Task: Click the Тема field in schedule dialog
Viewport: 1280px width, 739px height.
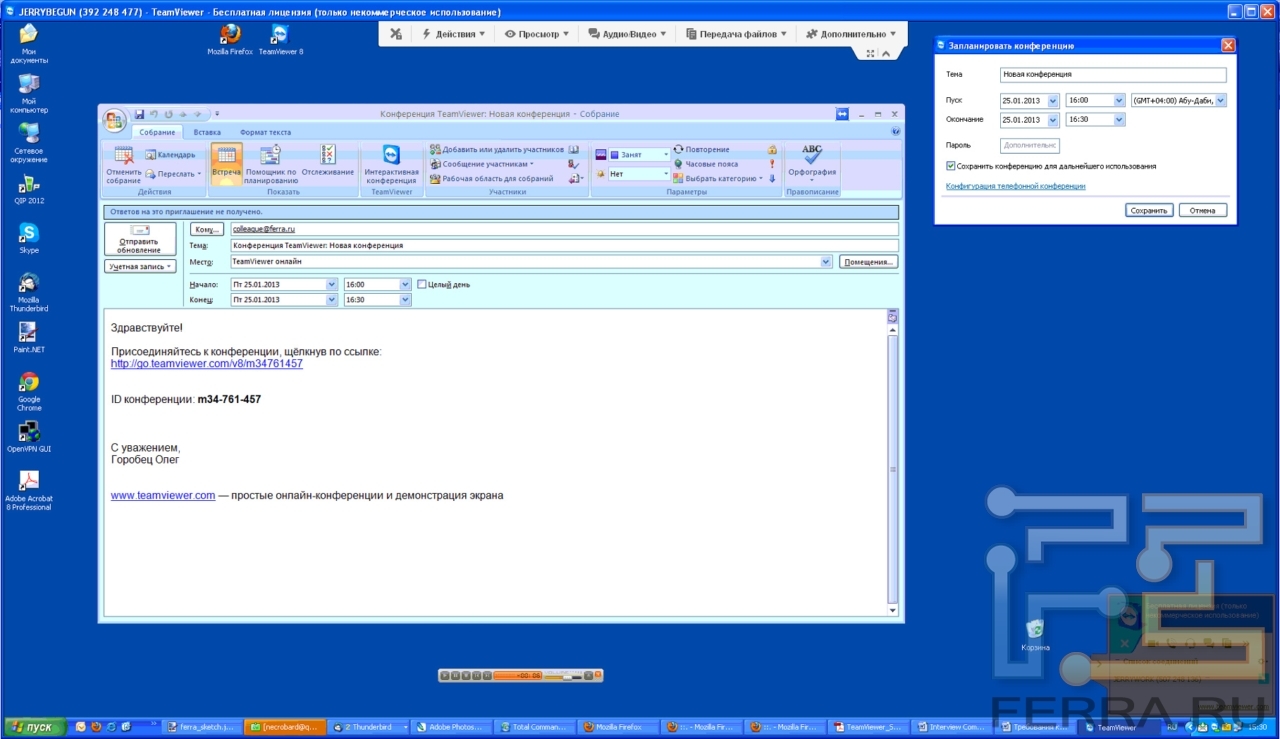Action: coord(1113,75)
